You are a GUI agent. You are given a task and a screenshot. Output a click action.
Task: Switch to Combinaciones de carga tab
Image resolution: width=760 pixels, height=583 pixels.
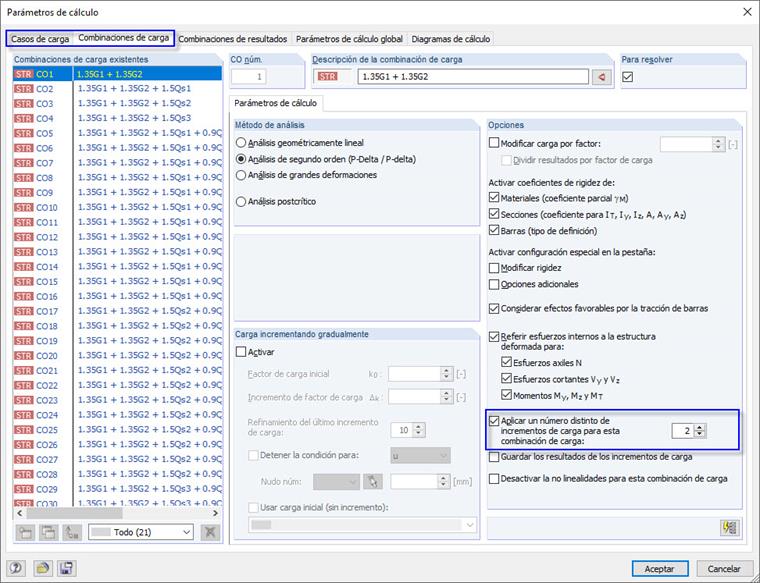124,38
